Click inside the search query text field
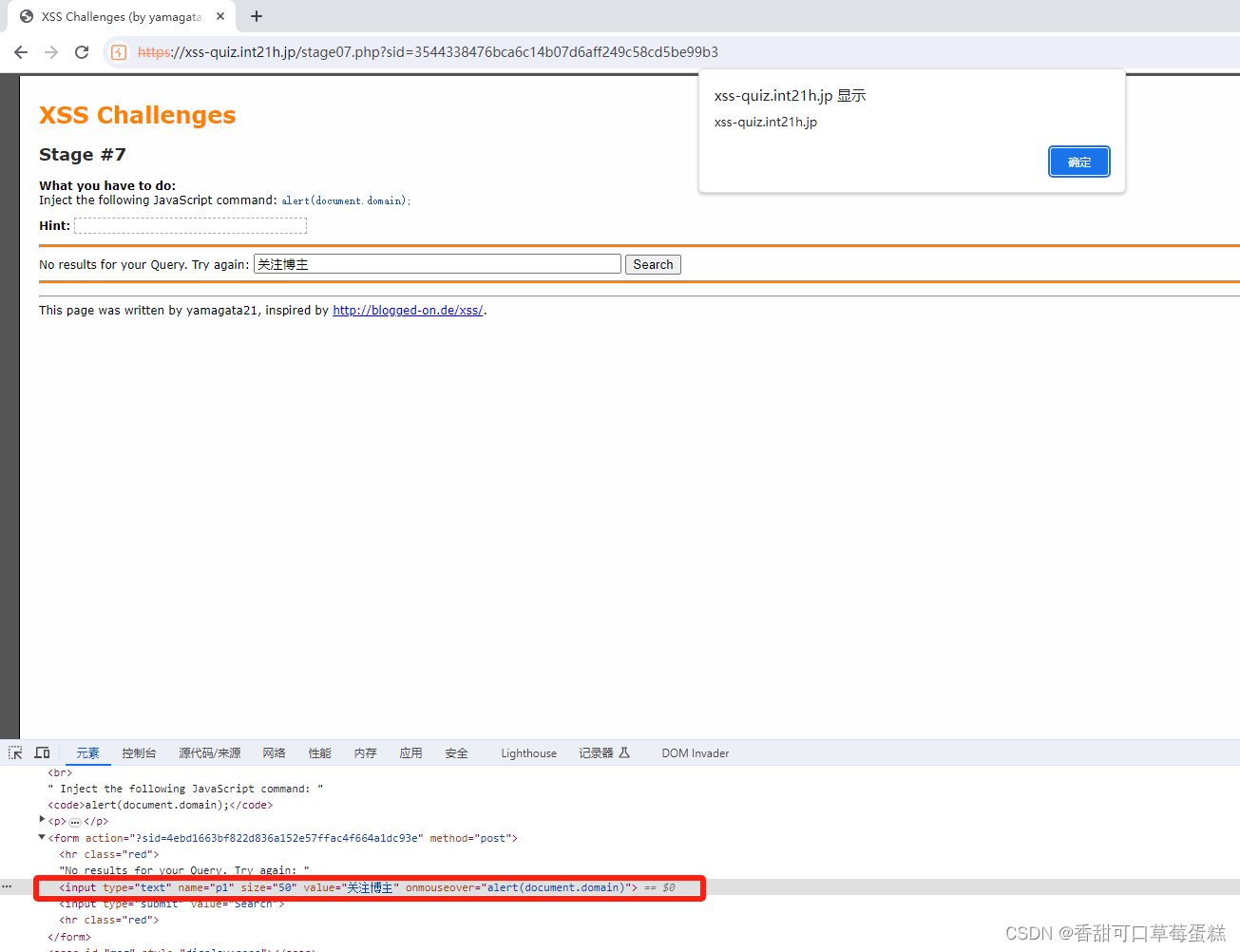1240x952 pixels. [435, 263]
